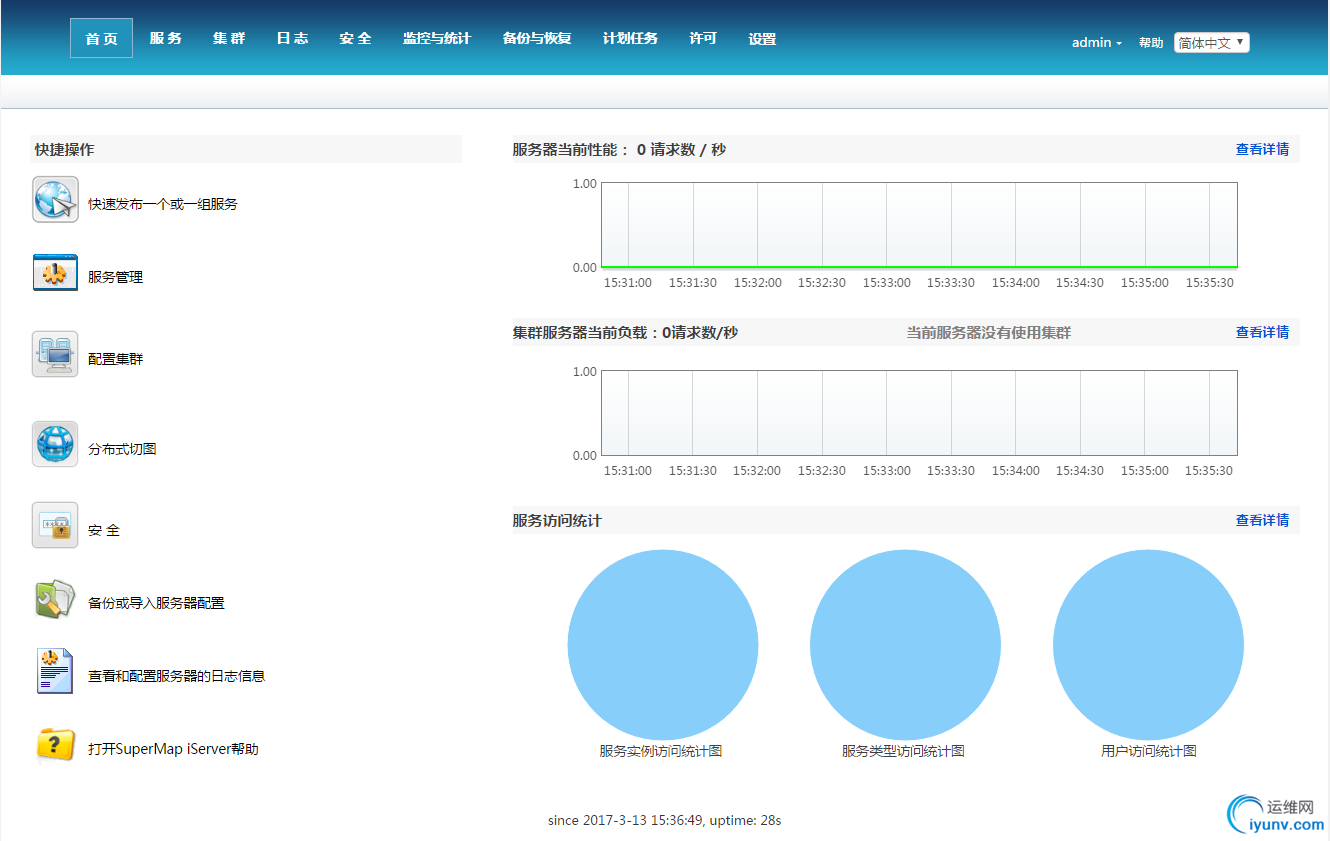Open 分布式切图 quick action link
This screenshot has height=841, width=1330.
click(x=122, y=449)
